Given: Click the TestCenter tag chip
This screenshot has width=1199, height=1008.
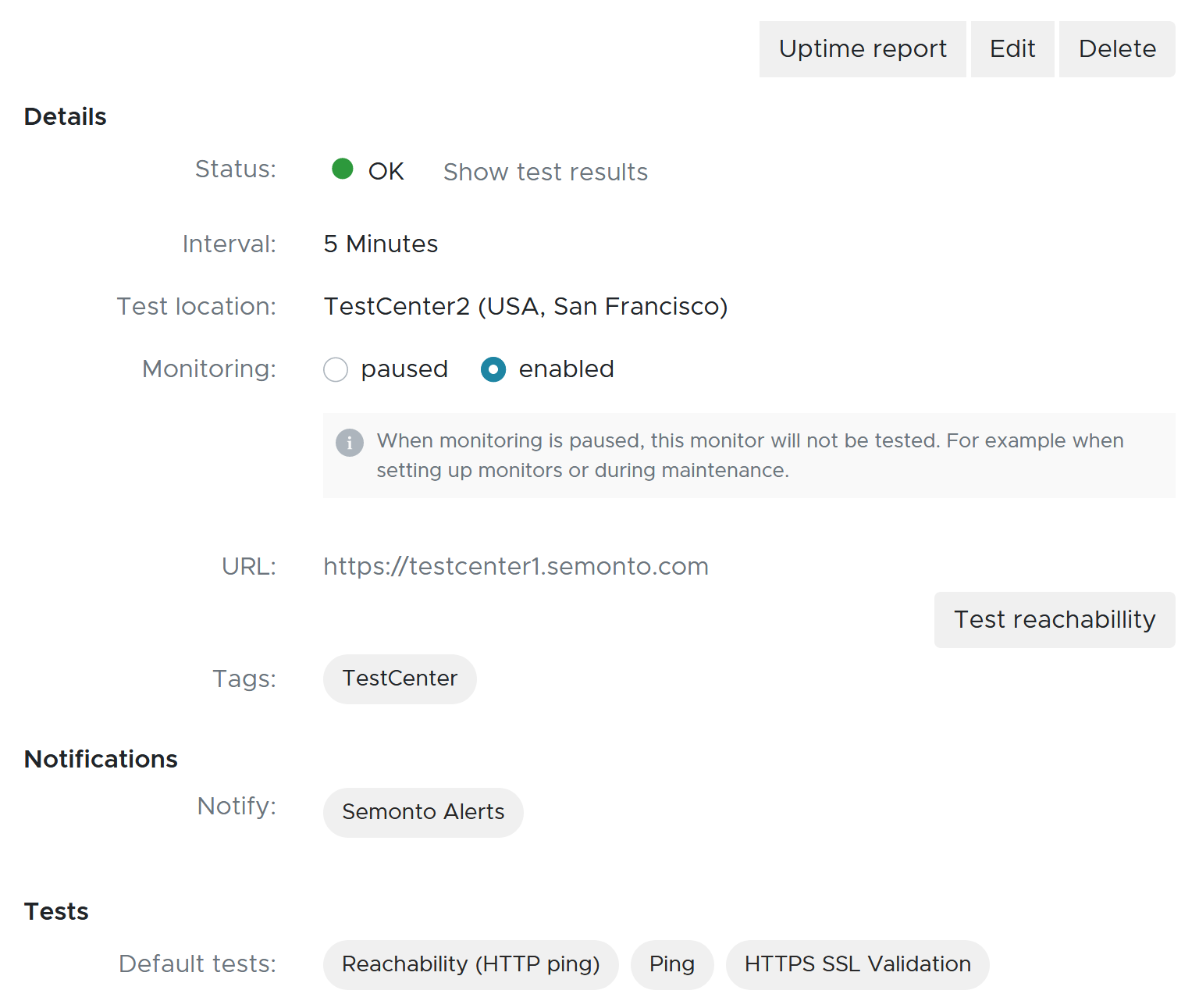Looking at the screenshot, I should (x=400, y=679).
